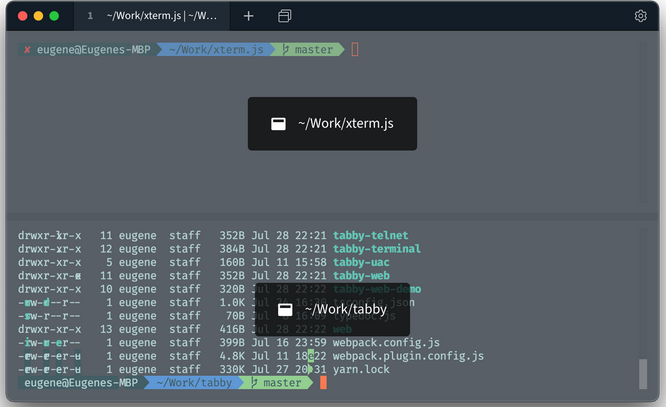The height and width of the screenshot is (407, 666).
Task: Click eugene@Eugenes-MBP in the top prompt
Action: pyautogui.click(x=93, y=50)
